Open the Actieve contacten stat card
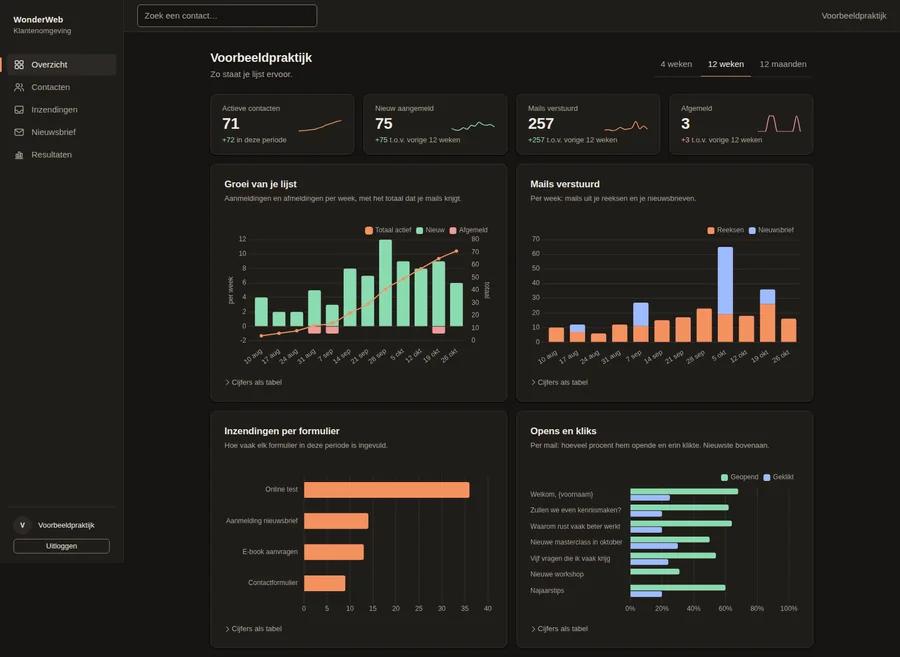 coord(282,125)
